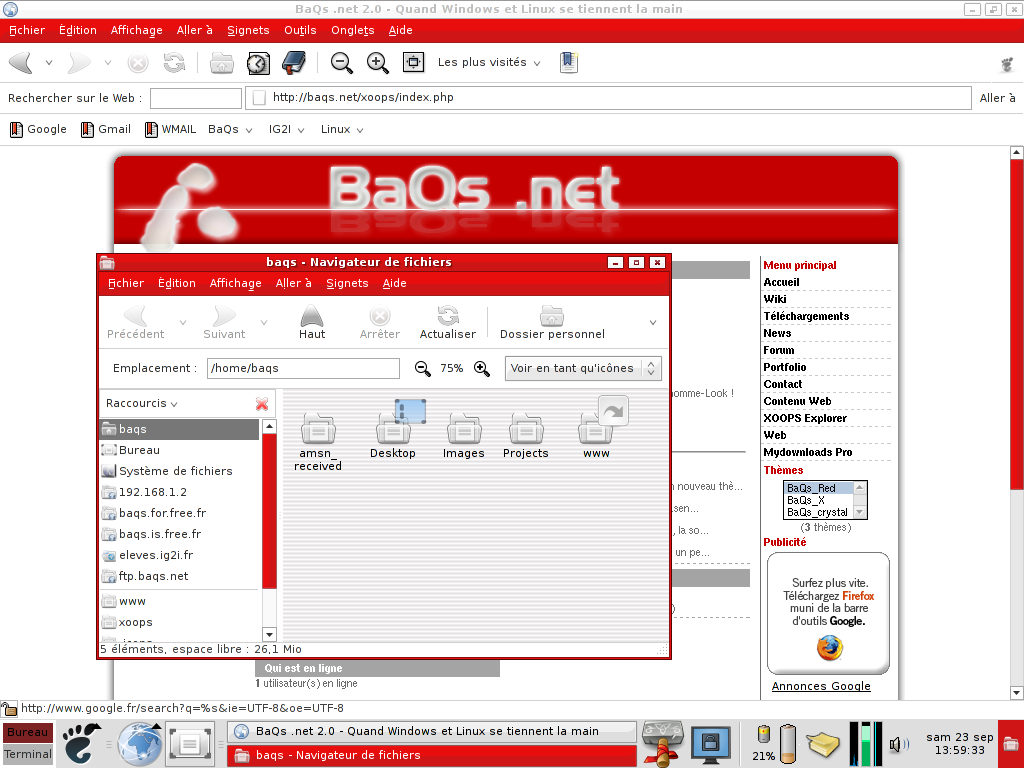Screen dimensions: 1024x768
Task: Close the Raccourcis side pane
Action: (262, 404)
